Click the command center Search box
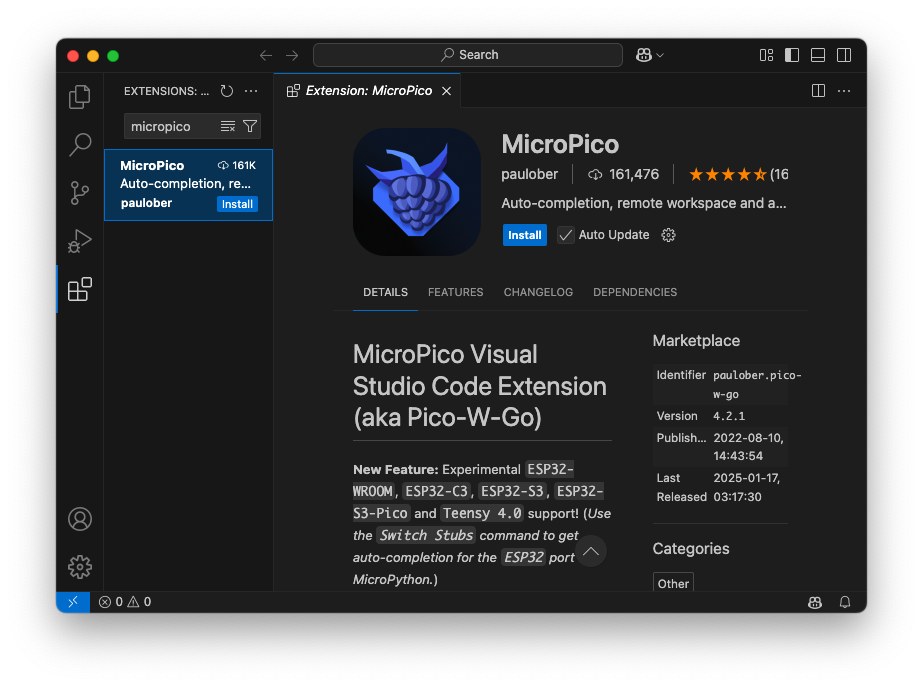This screenshot has height=687, width=923. [x=468, y=55]
